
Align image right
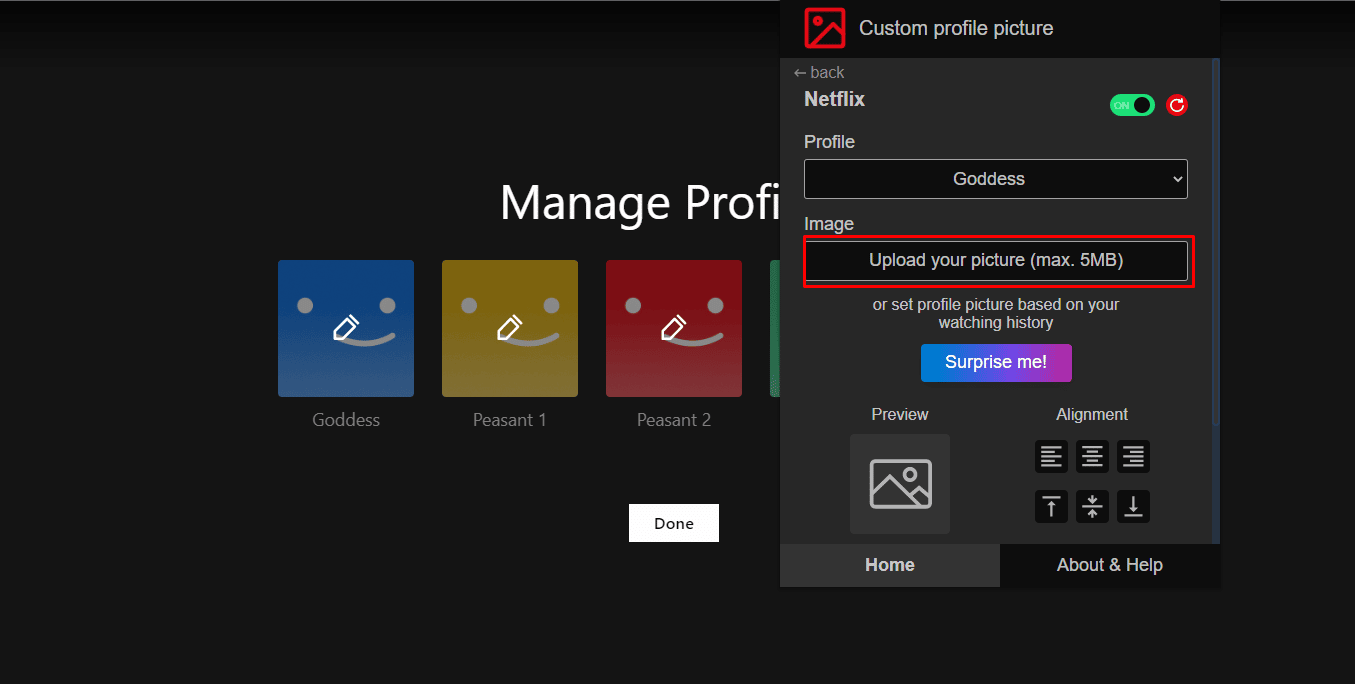[x=1133, y=457]
